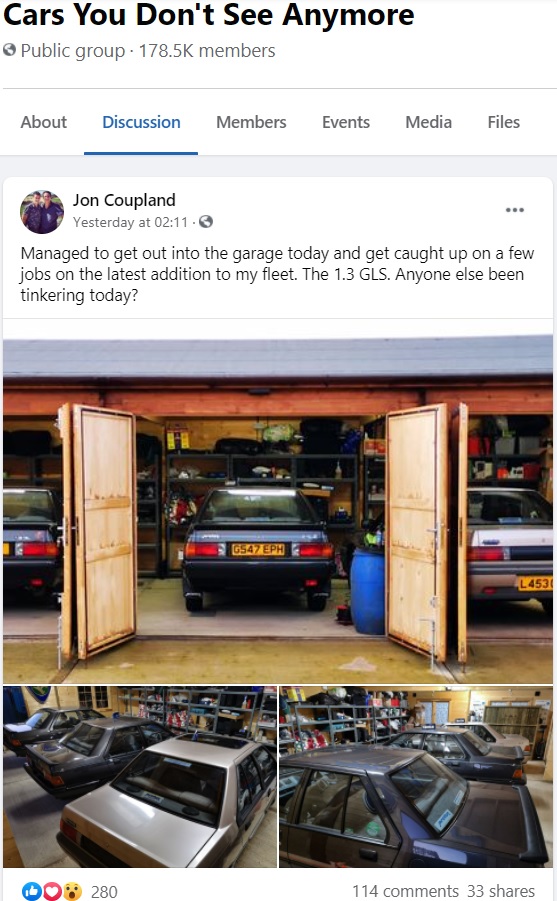Click the blue Like reaction icon
Viewport: 557px width, 901px height.
tap(32, 891)
